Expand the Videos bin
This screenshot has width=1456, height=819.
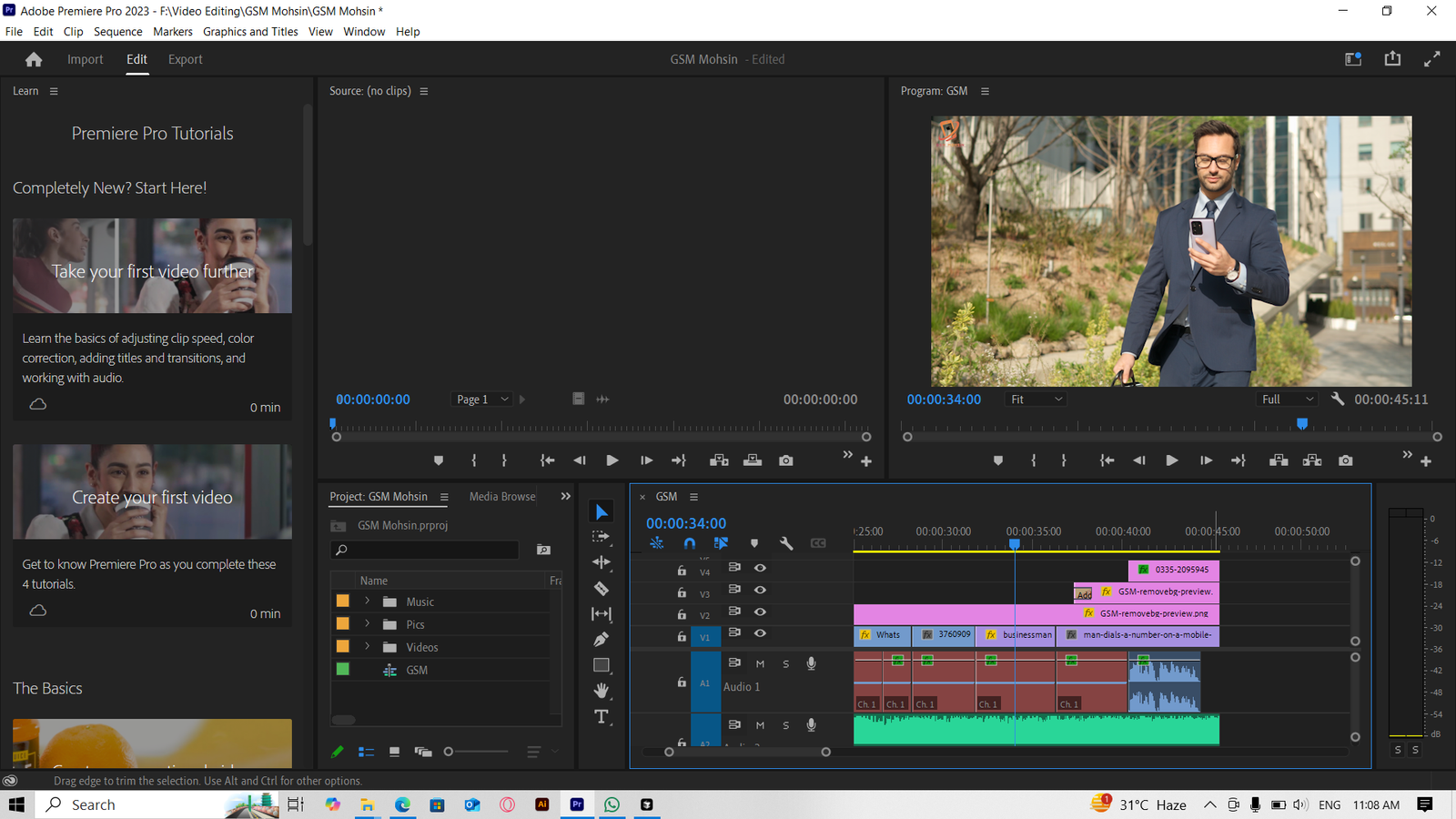[x=367, y=647]
